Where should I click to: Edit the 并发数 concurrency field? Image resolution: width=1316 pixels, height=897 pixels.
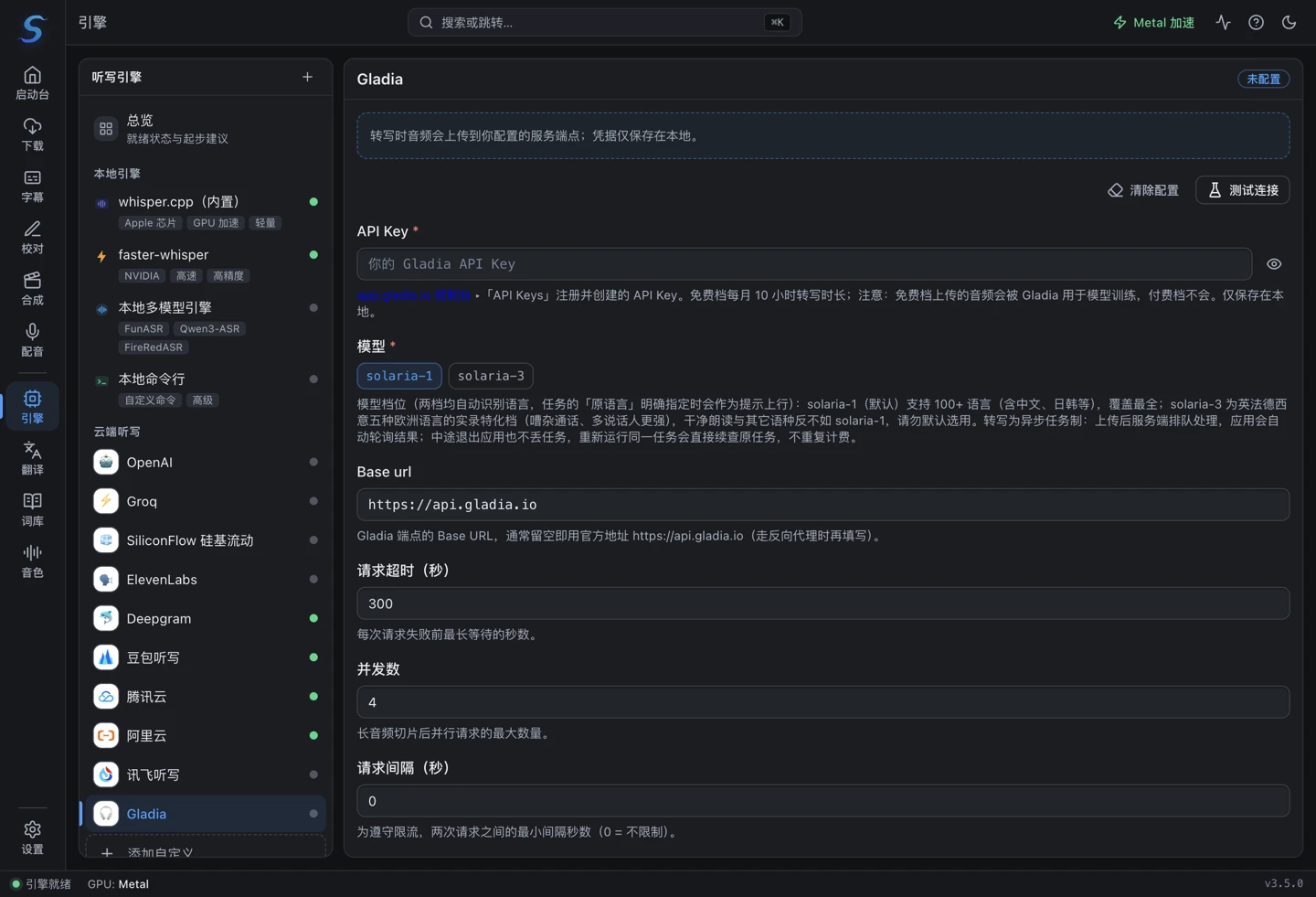[x=822, y=702]
